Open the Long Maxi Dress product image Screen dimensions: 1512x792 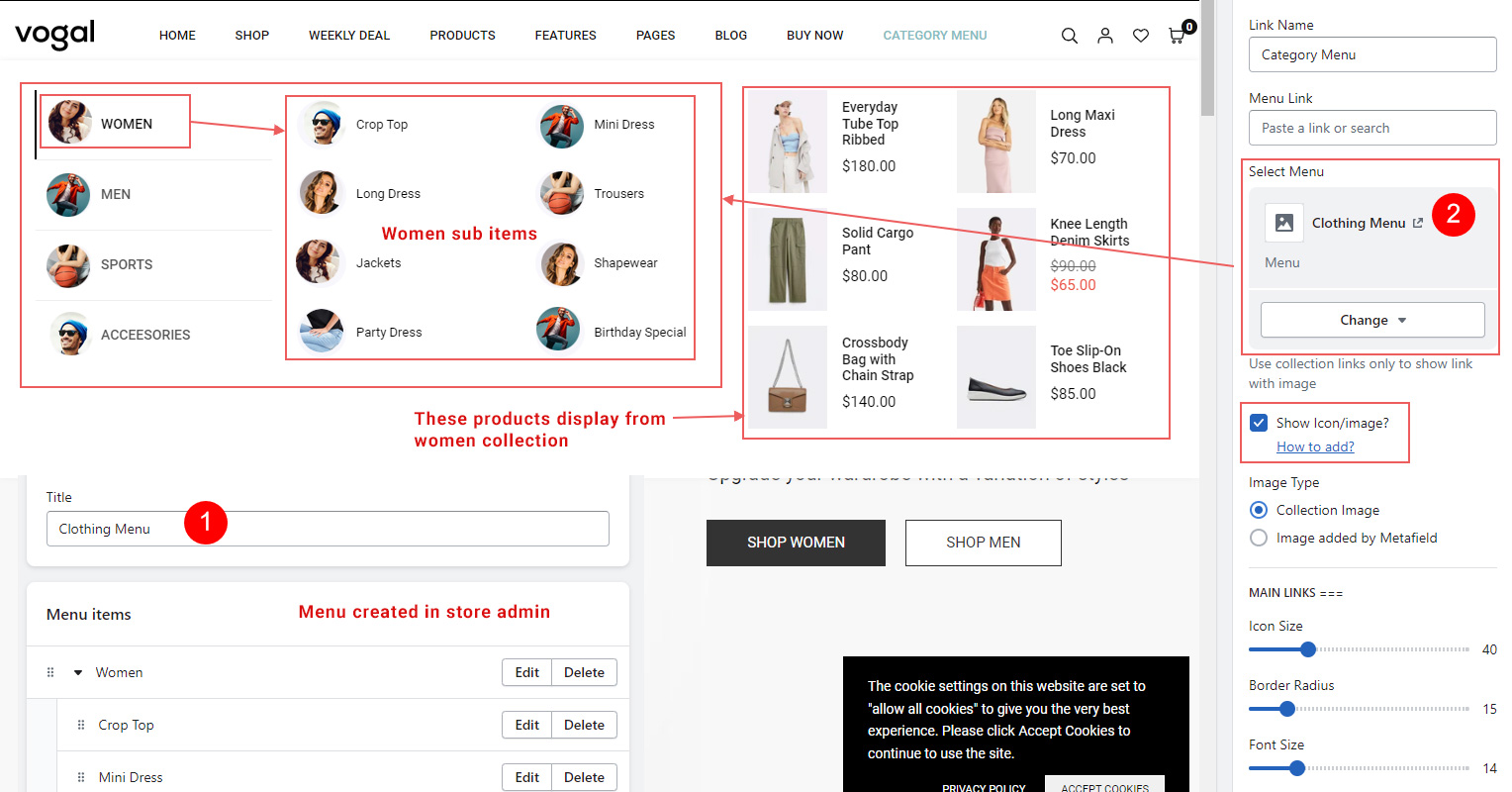click(996, 142)
